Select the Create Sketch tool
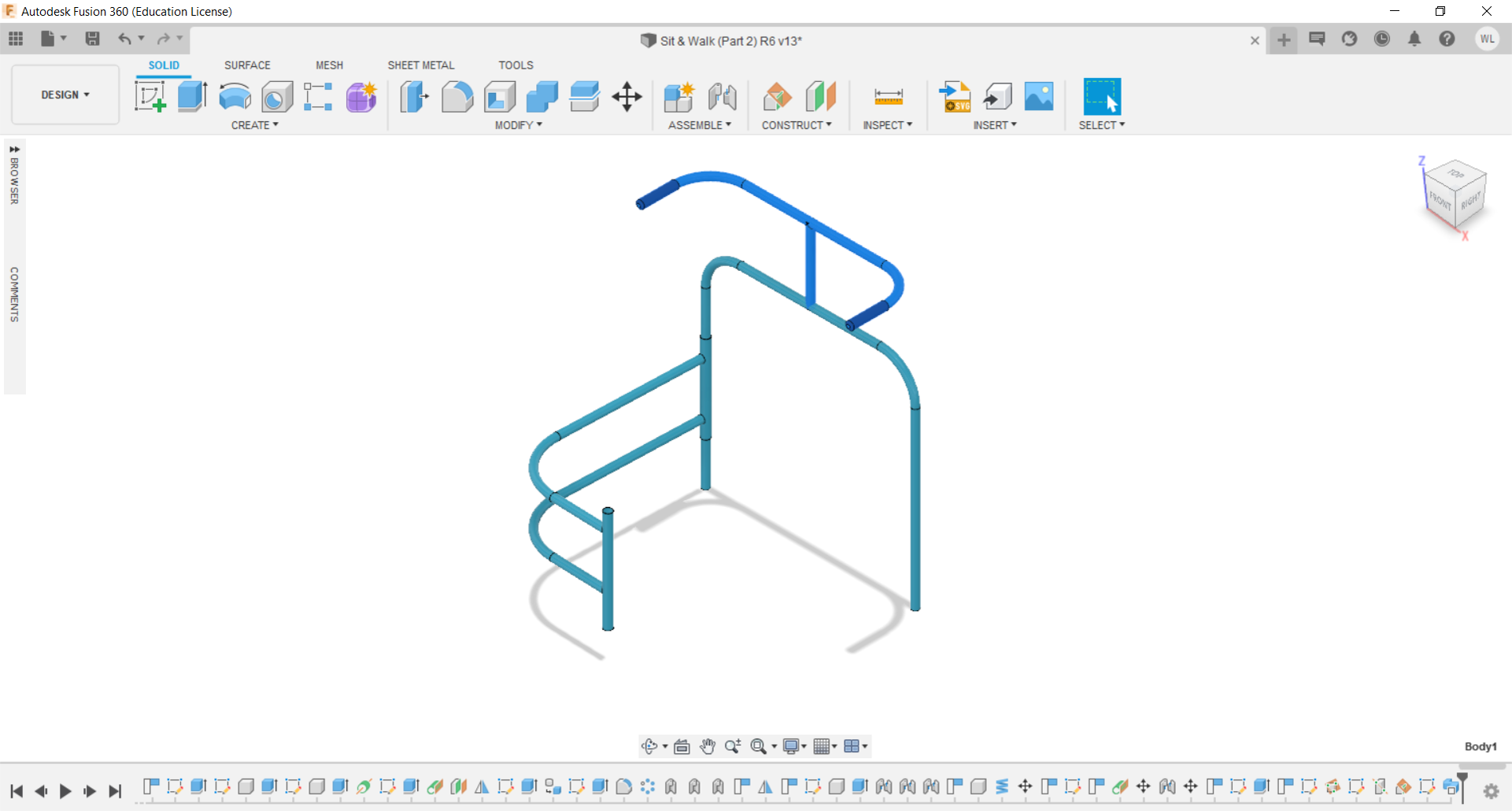This screenshot has height=811, width=1512. (150, 96)
